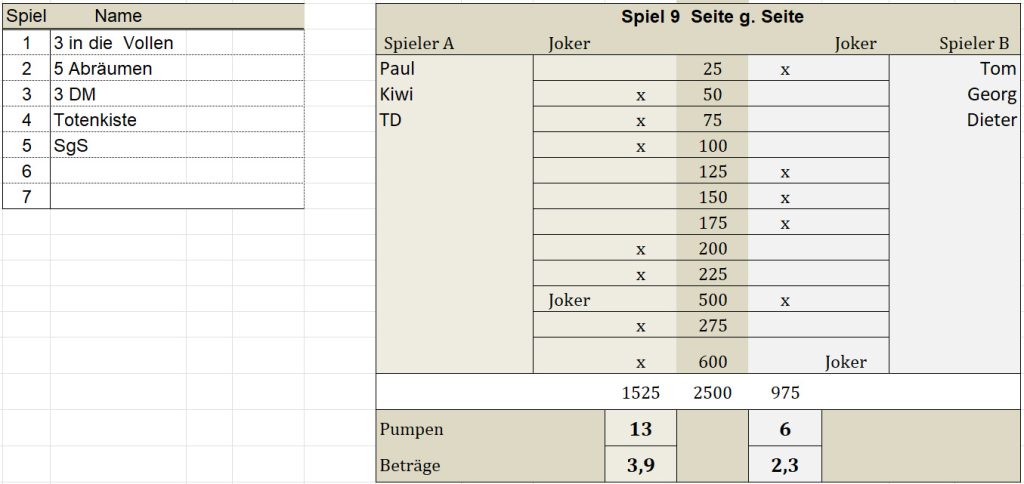Select the 'Joker' cell in the 500 row
This screenshot has height=484, width=1024.
click(569, 300)
